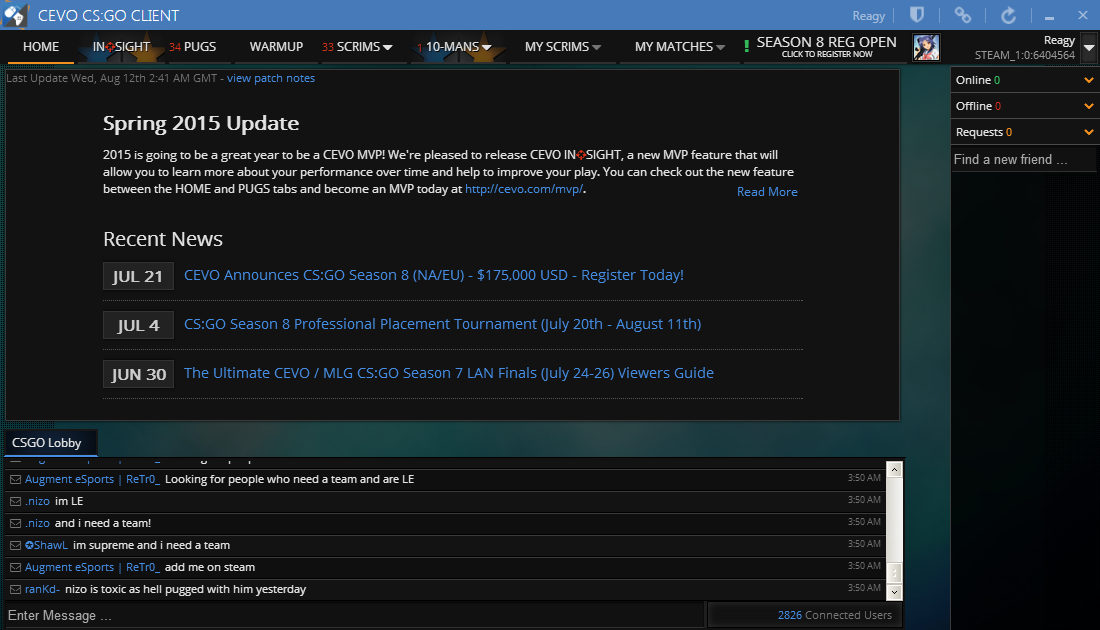Viewport: 1100px width, 630px height.
Task: Click the STEAM_1:0:6404564 ID text
Action: [1024, 55]
